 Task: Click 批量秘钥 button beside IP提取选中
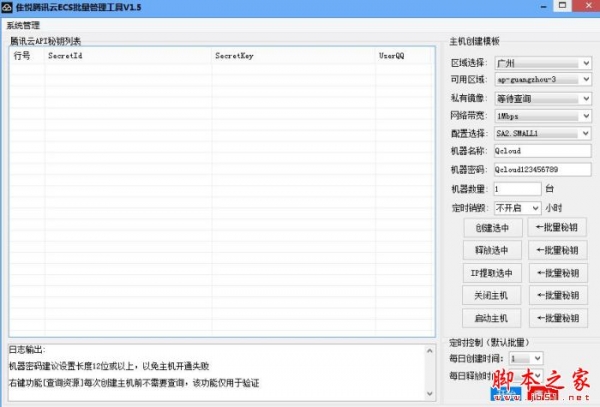tap(558, 273)
